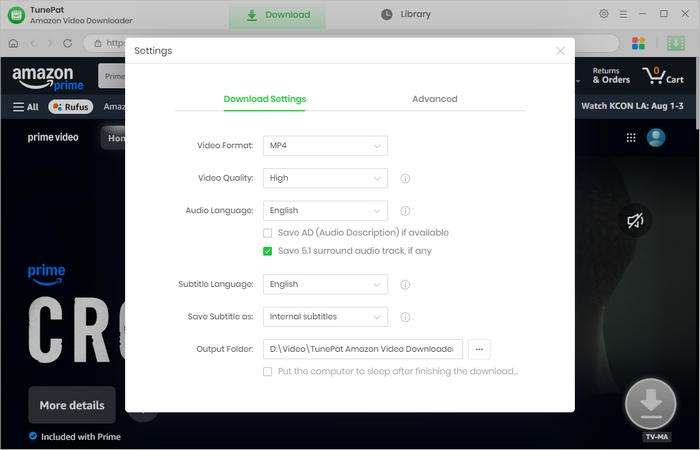Browse output folder with the three-dots button

tap(479, 349)
